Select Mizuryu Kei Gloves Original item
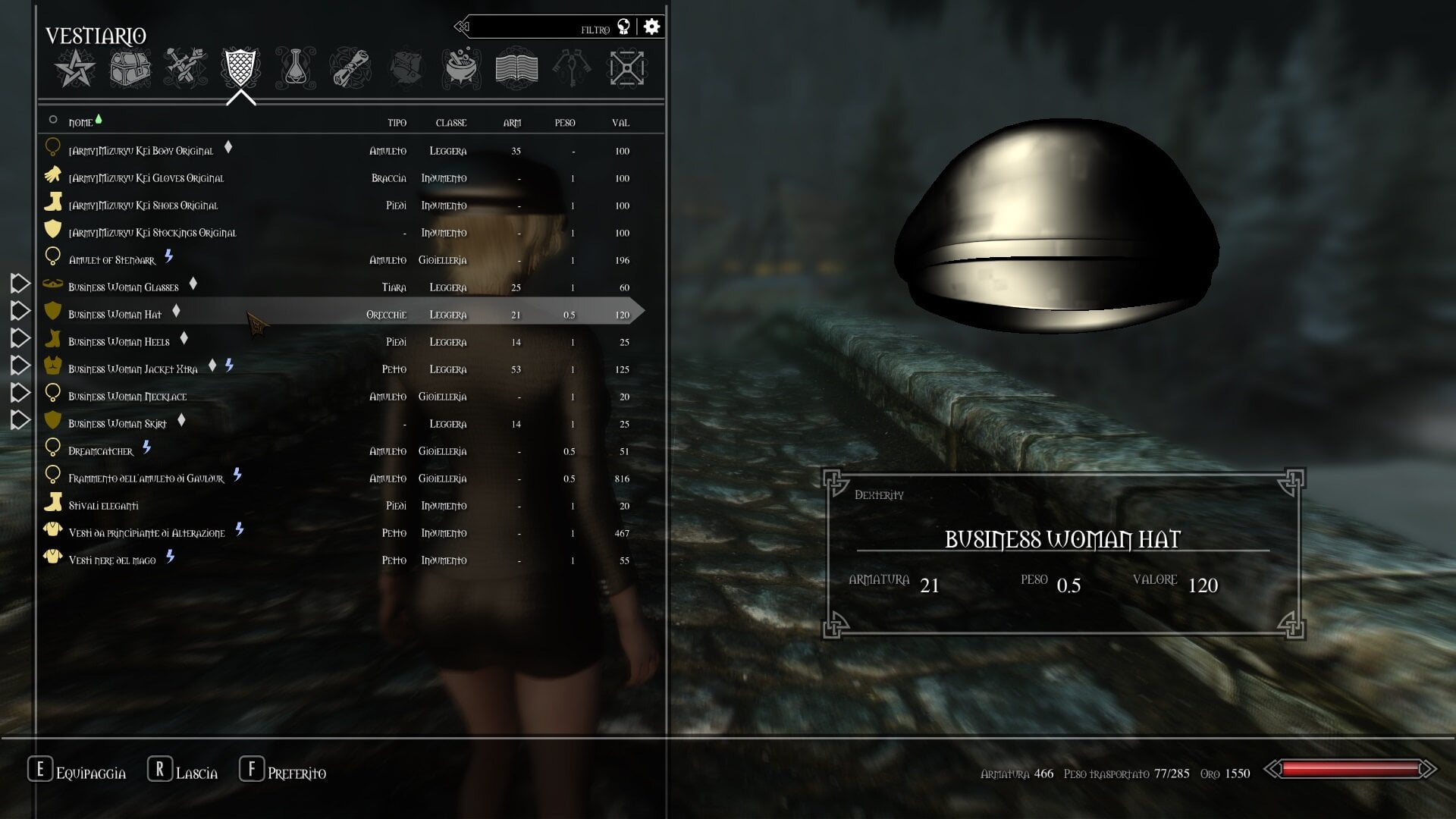Screen dimensions: 1456x819 point(341,177)
